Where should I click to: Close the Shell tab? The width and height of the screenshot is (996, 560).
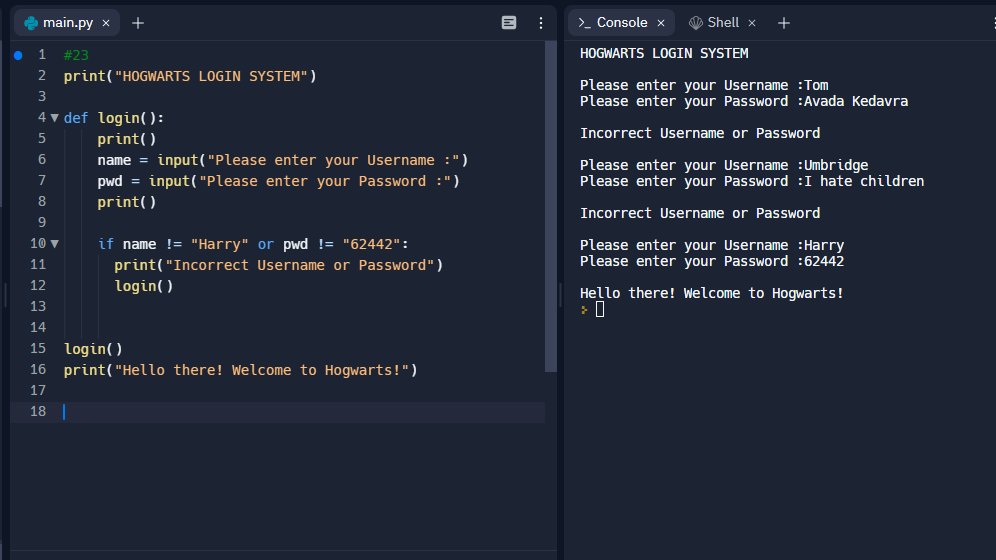752,23
